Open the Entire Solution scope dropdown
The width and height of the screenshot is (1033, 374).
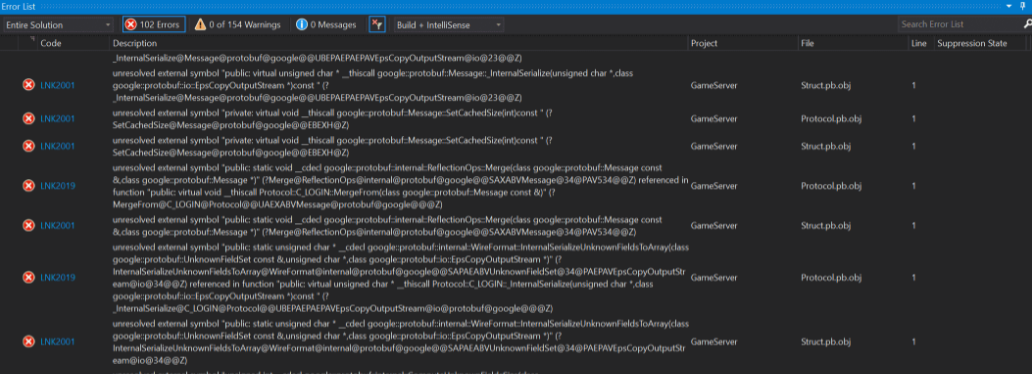pyautogui.click(x=59, y=24)
